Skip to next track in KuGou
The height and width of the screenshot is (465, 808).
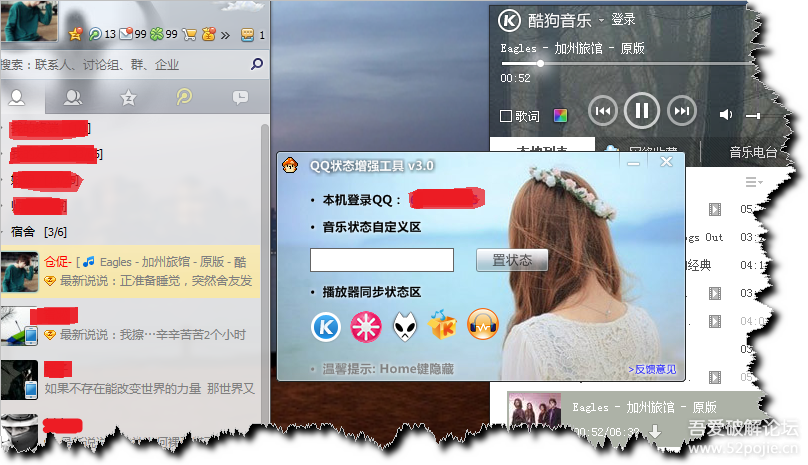point(682,111)
